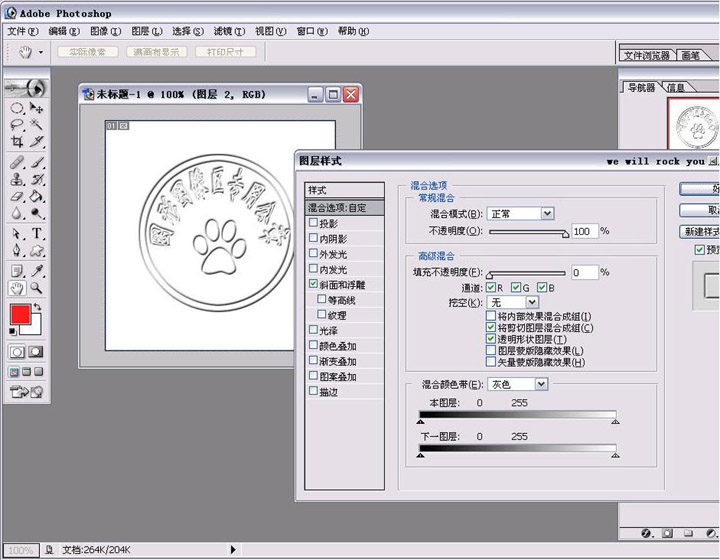Select the Type (T) tool
The width and height of the screenshot is (720, 560).
pos(37,233)
